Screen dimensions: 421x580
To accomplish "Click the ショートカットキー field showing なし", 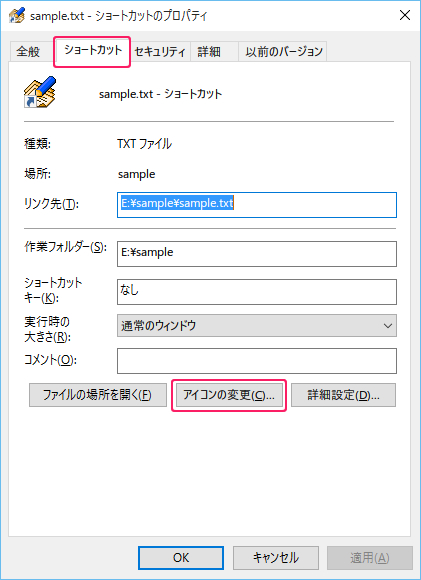I will 257,292.
